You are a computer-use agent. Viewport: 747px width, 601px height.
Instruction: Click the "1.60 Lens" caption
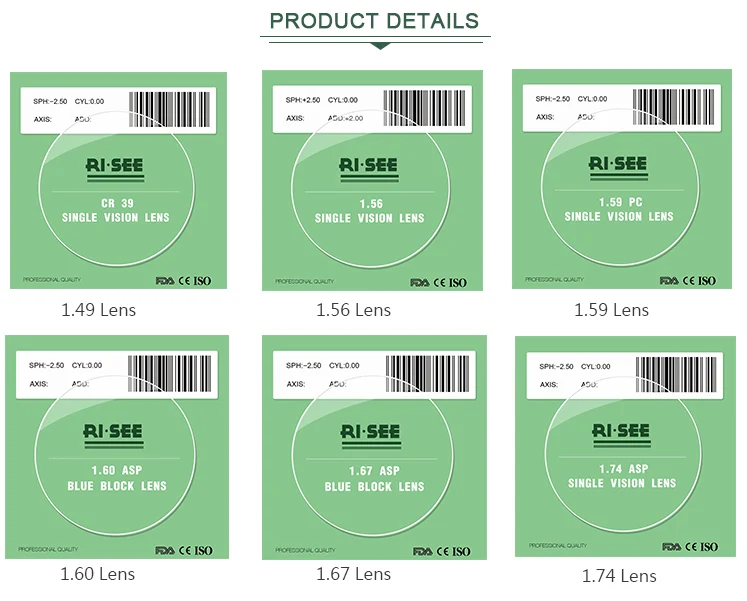[97, 574]
